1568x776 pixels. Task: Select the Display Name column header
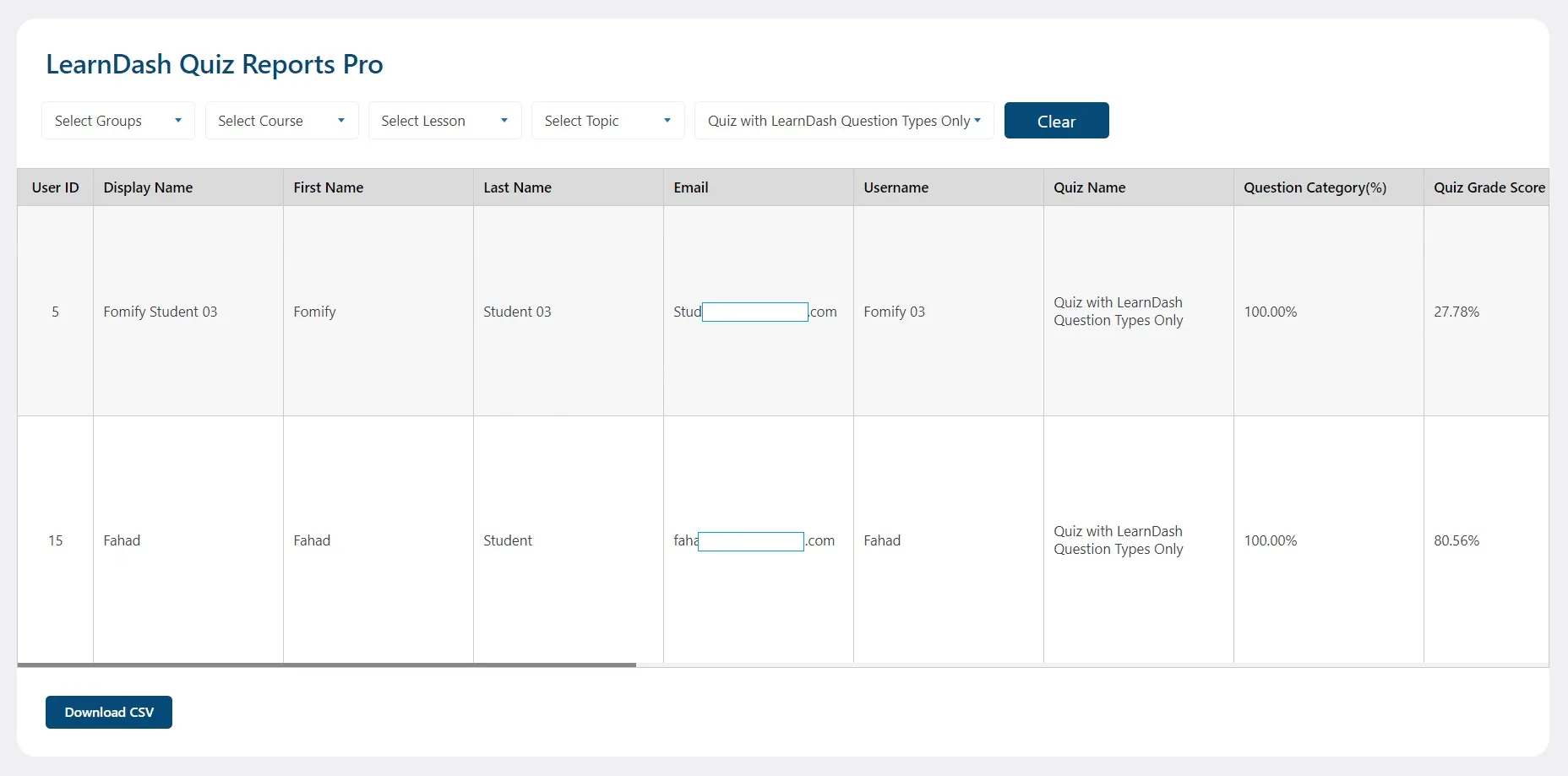147,187
